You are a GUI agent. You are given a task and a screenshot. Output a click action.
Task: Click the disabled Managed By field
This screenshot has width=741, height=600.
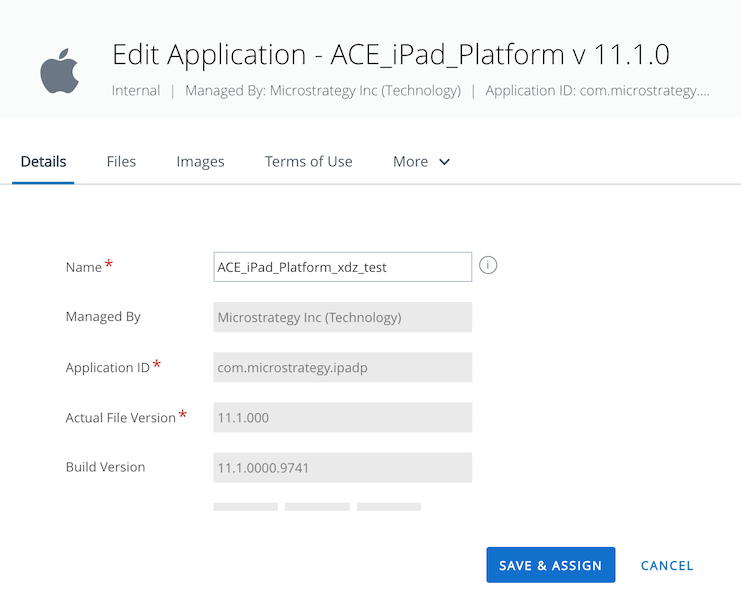point(342,318)
